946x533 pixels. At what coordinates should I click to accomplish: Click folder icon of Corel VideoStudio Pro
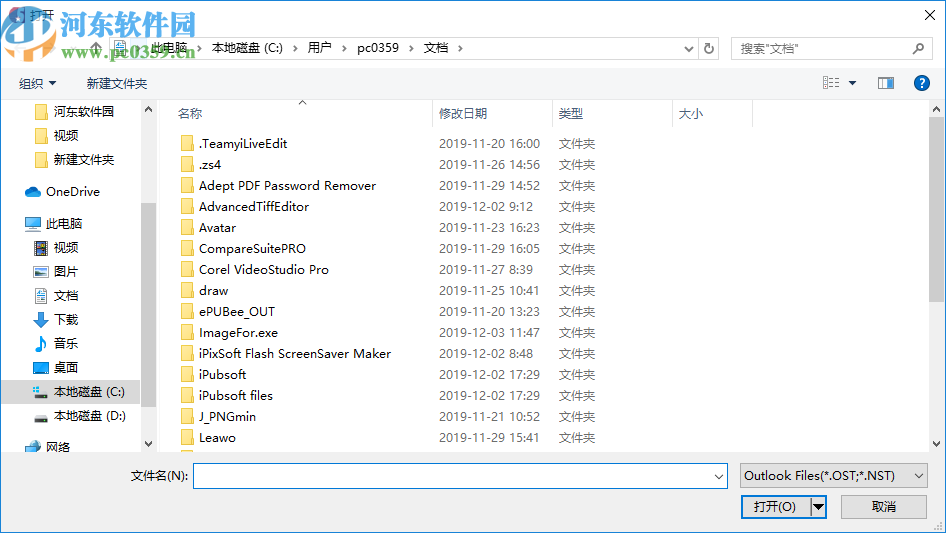188,270
